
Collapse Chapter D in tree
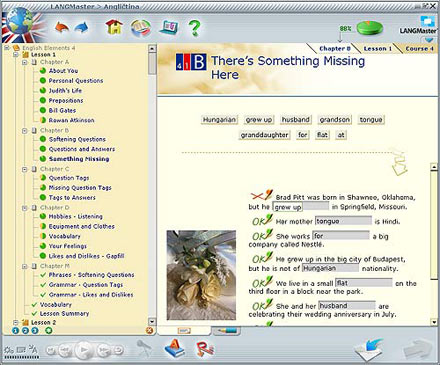point(24,208)
